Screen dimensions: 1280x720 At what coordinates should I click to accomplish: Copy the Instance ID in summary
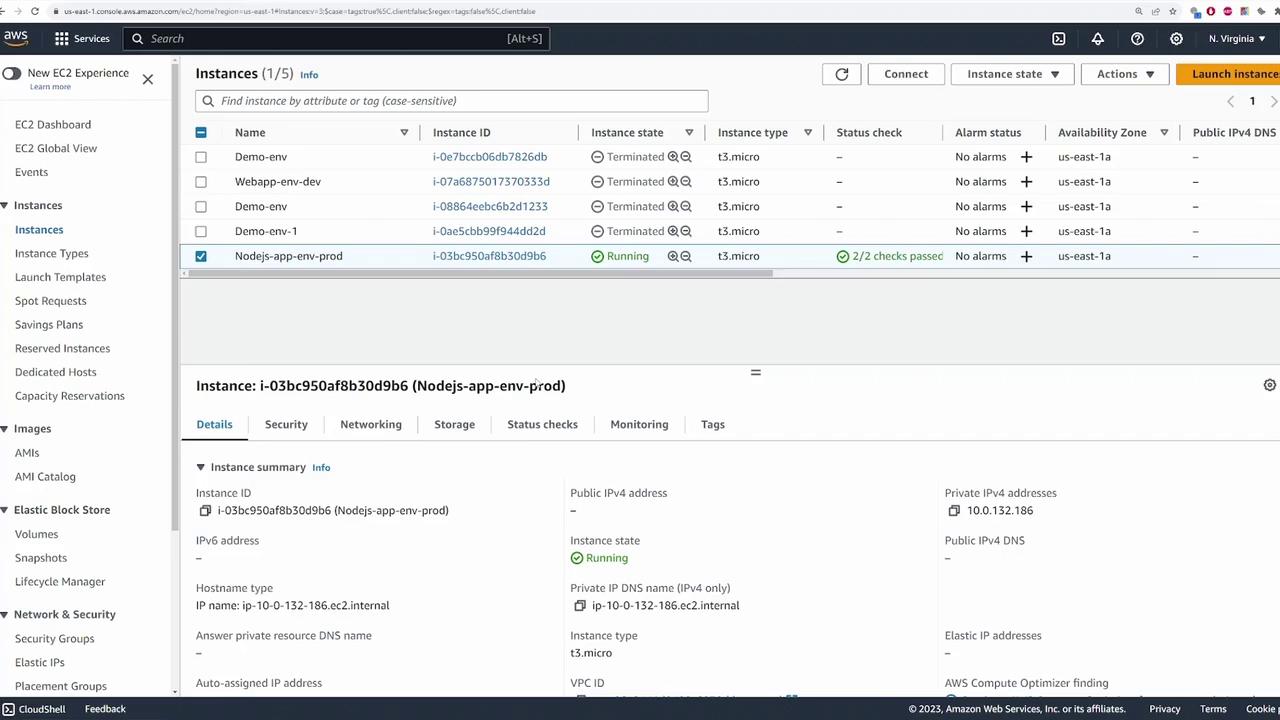point(205,511)
